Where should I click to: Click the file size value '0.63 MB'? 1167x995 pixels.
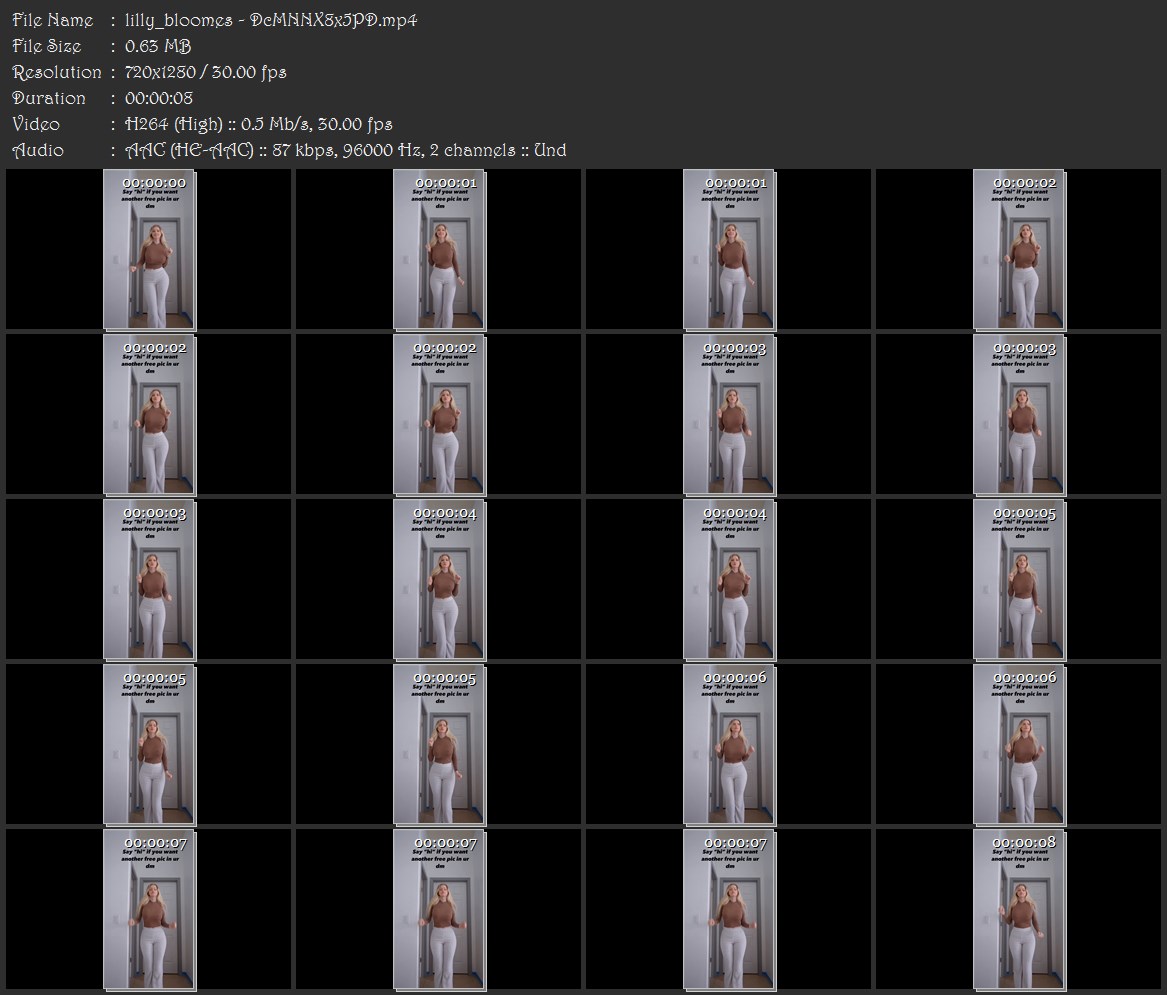point(158,46)
